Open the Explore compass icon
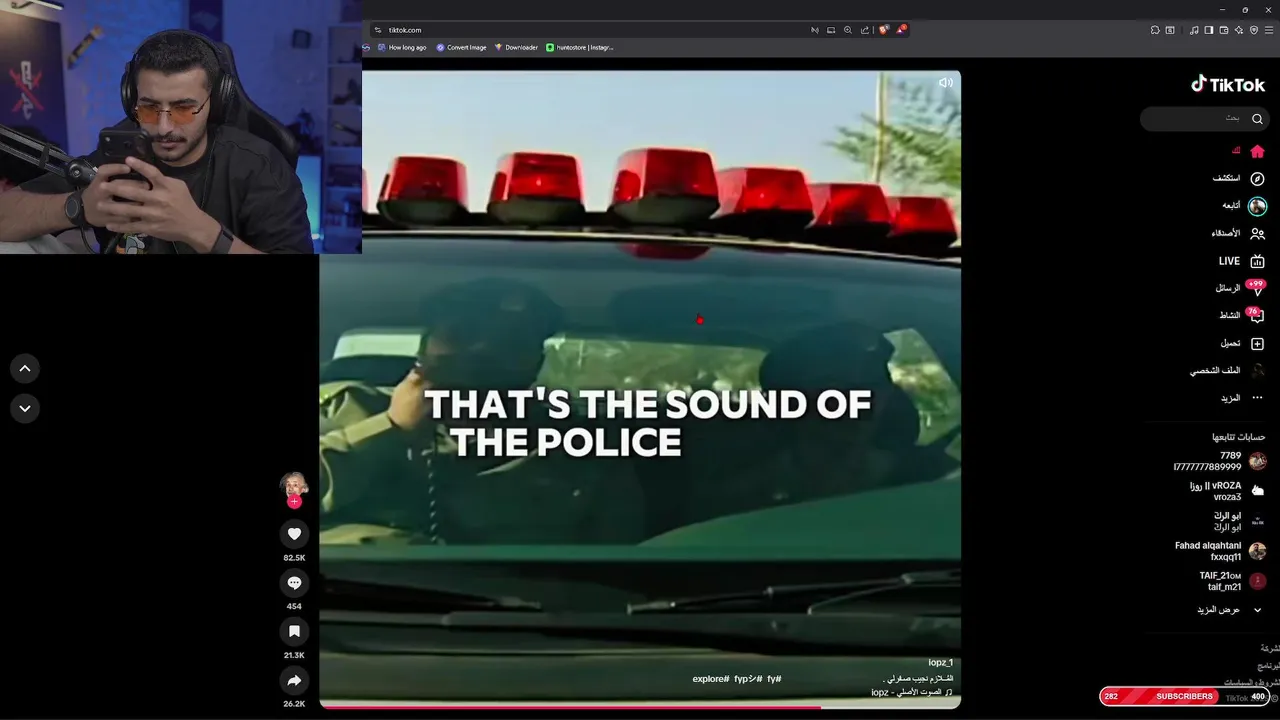The image size is (1280, 720). pyautogui.click(x=1257, y=178)
